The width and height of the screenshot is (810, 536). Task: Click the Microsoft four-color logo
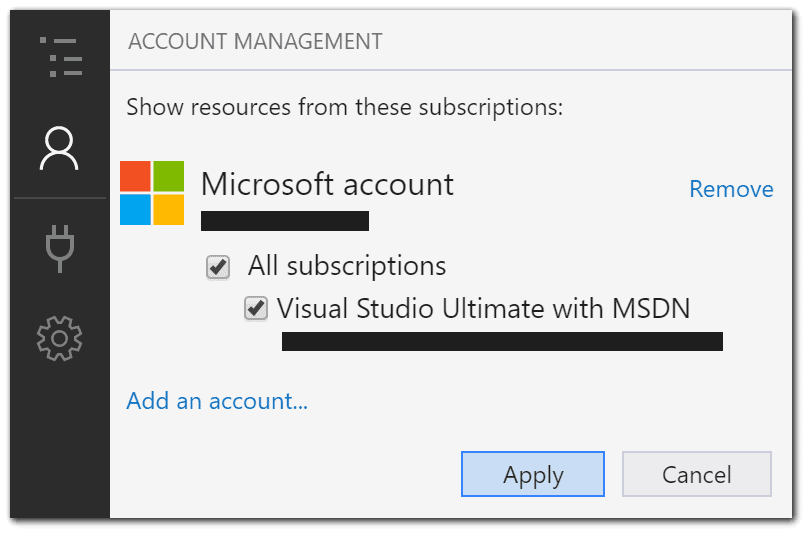coord(152,193)
